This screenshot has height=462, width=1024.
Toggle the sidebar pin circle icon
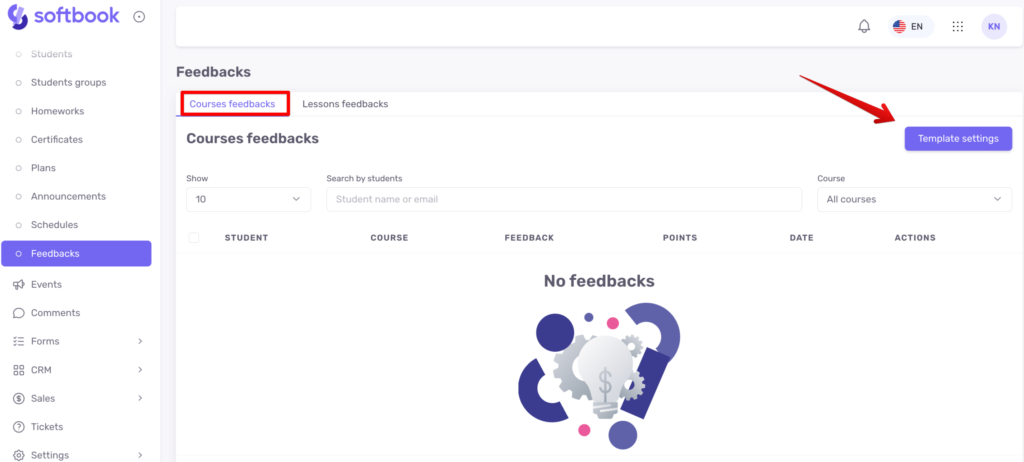pyautogui.click(x=139, y=17)
